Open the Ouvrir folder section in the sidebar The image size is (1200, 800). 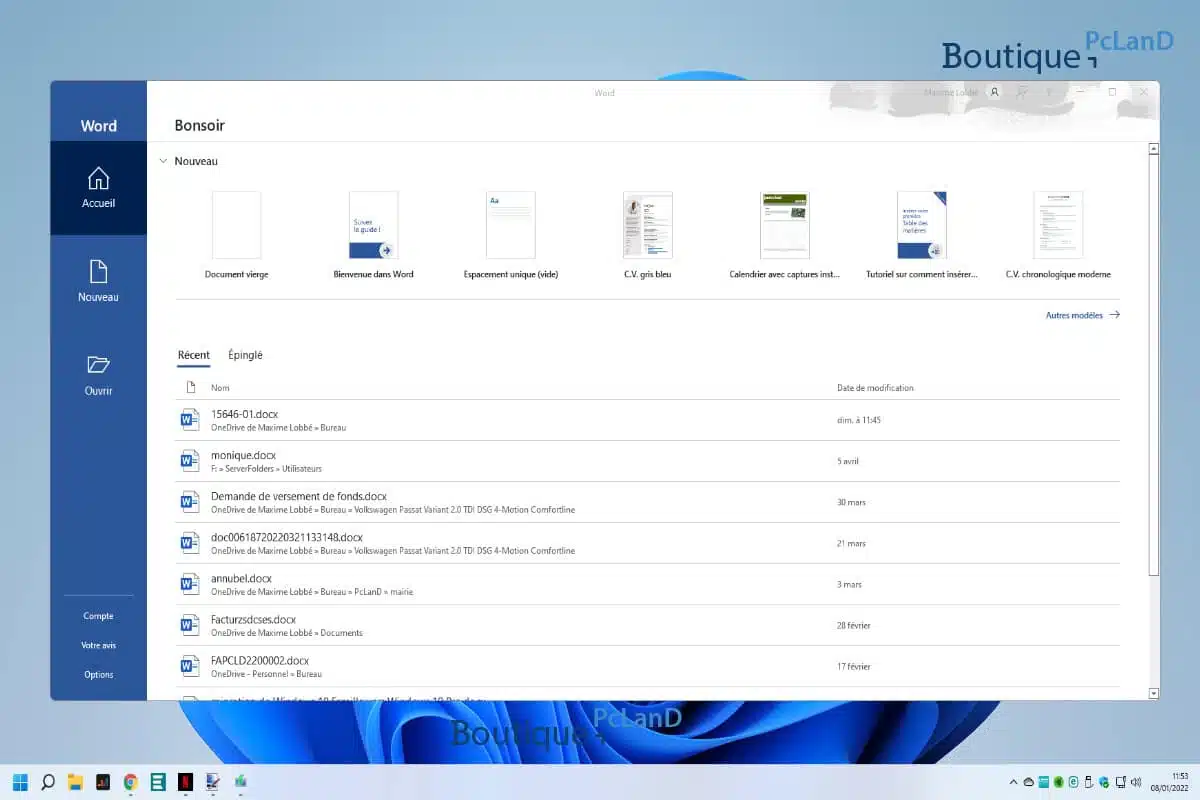click(x=98, y=375)
